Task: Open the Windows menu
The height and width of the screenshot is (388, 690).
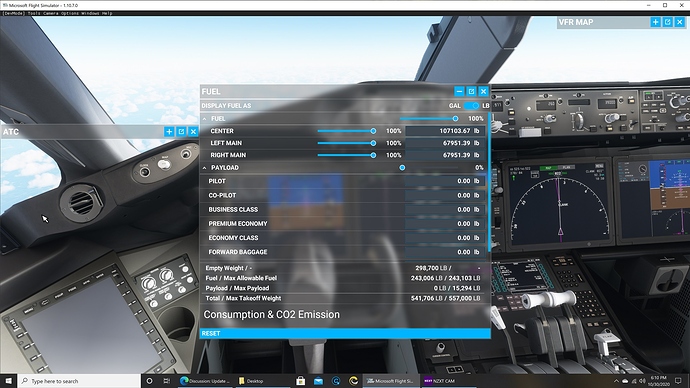Action: 91,13
